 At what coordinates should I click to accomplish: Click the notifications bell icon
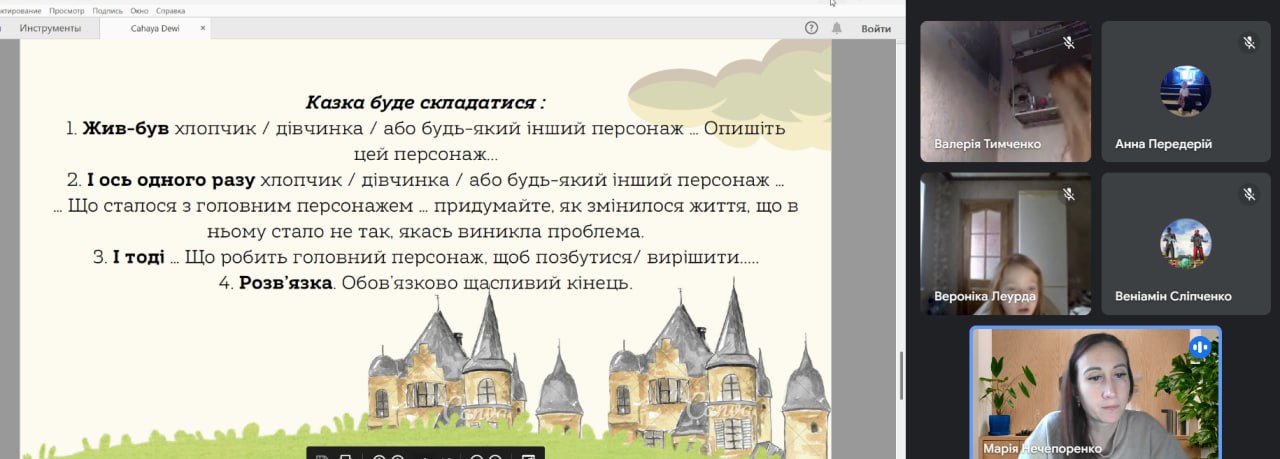[837, 28]
